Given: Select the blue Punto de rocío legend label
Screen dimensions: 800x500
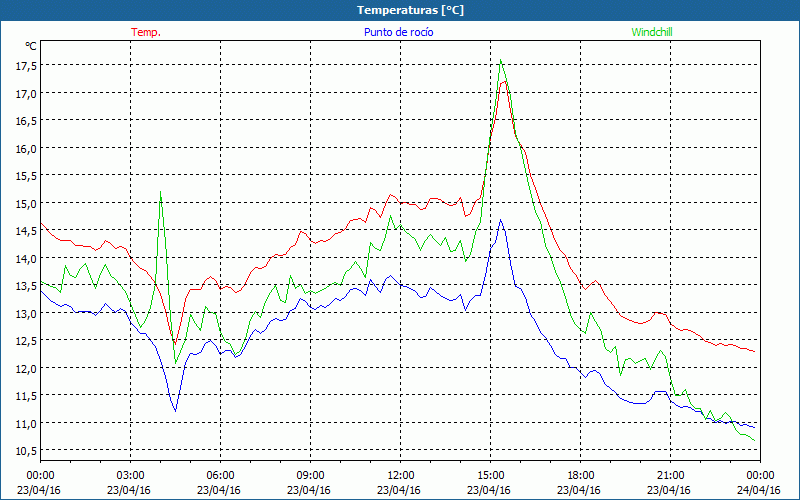Looking at the screenshot, I should [x=398, y=32].
